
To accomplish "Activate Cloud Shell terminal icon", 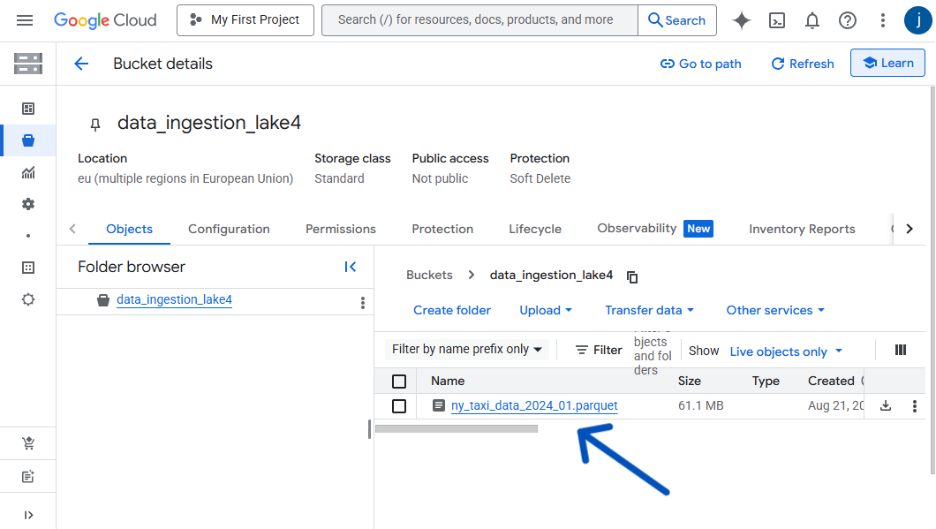I will click(x=777, y=20).
